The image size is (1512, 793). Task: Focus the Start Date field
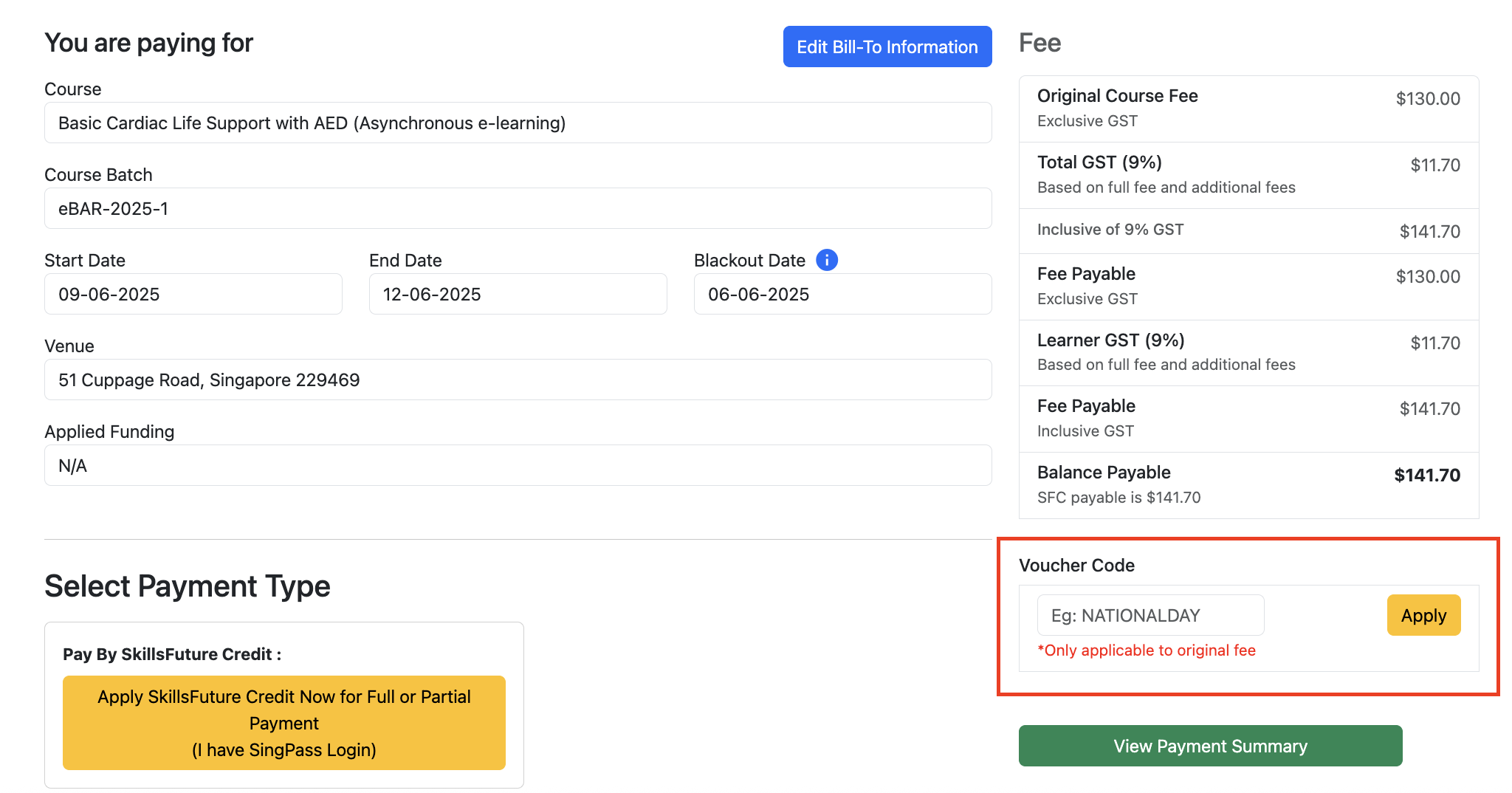[x=193, y=295]
